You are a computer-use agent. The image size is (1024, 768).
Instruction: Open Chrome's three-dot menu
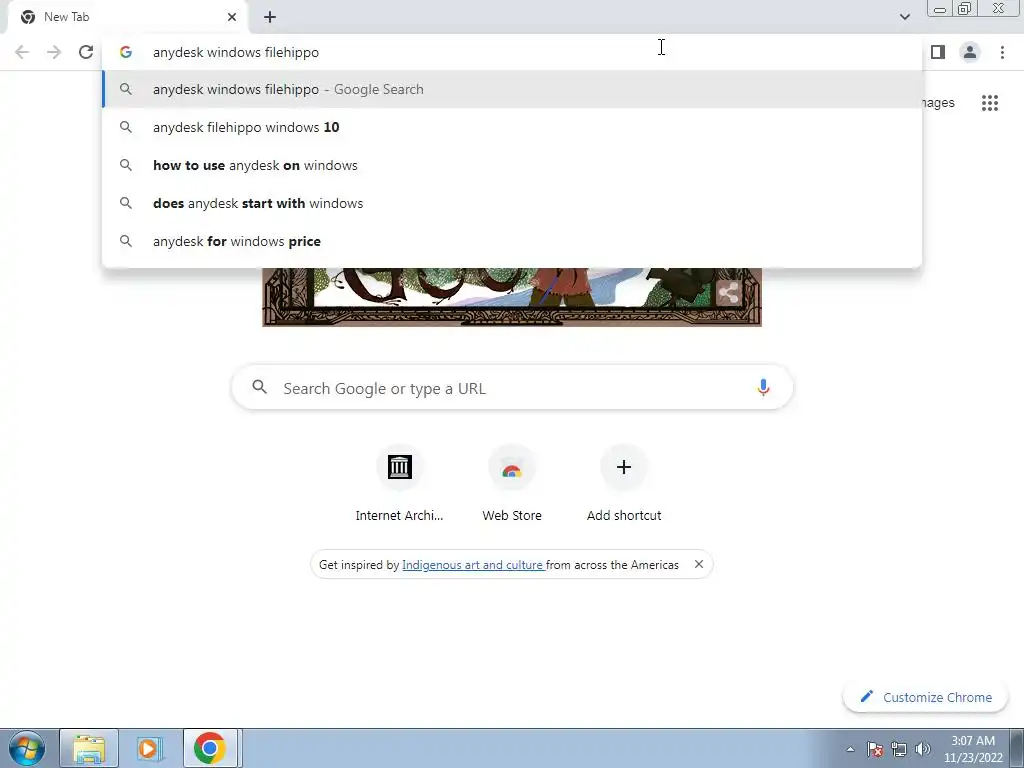(1002, 52)
